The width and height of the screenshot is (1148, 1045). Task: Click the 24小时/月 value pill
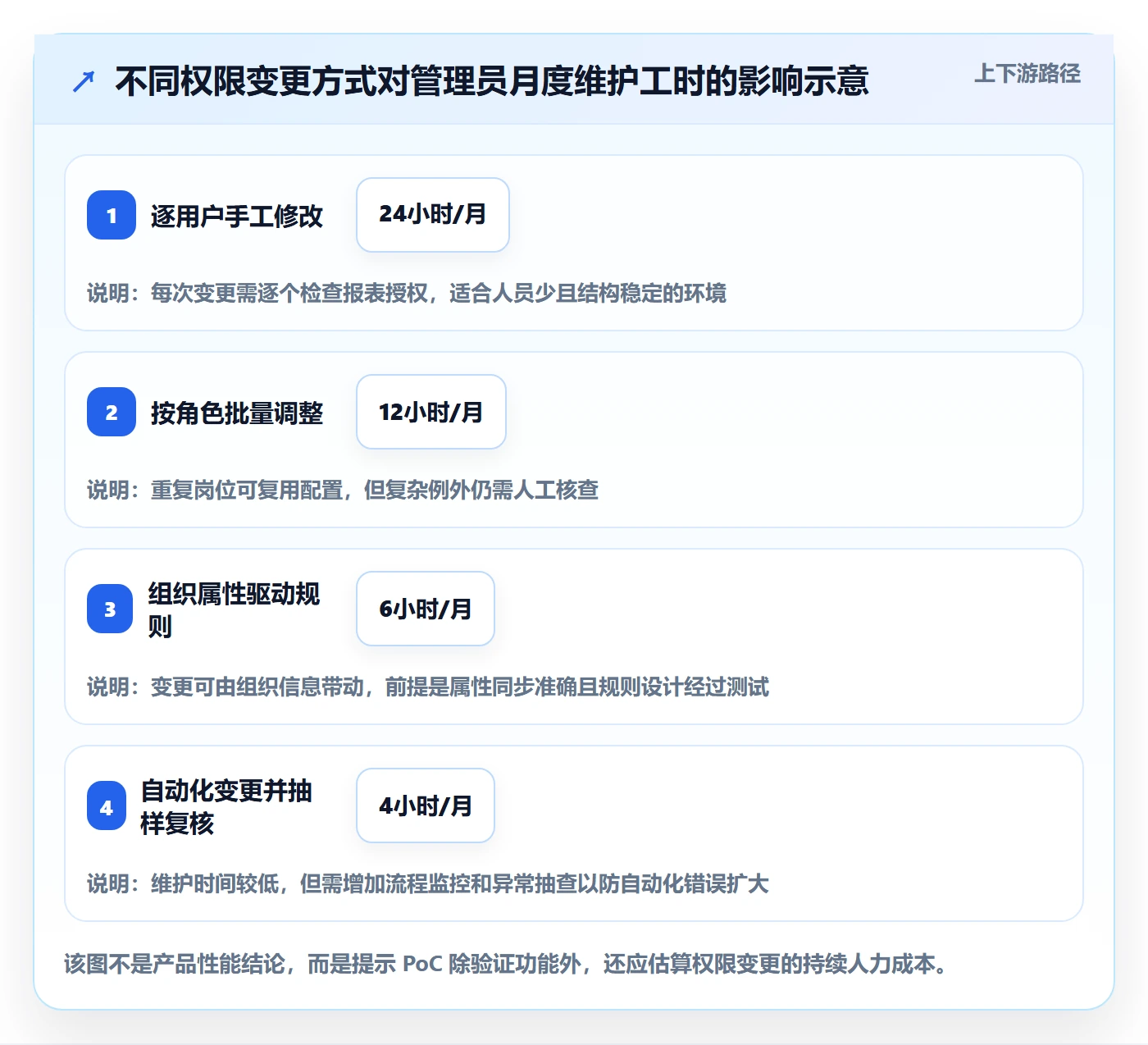point(433,215)
